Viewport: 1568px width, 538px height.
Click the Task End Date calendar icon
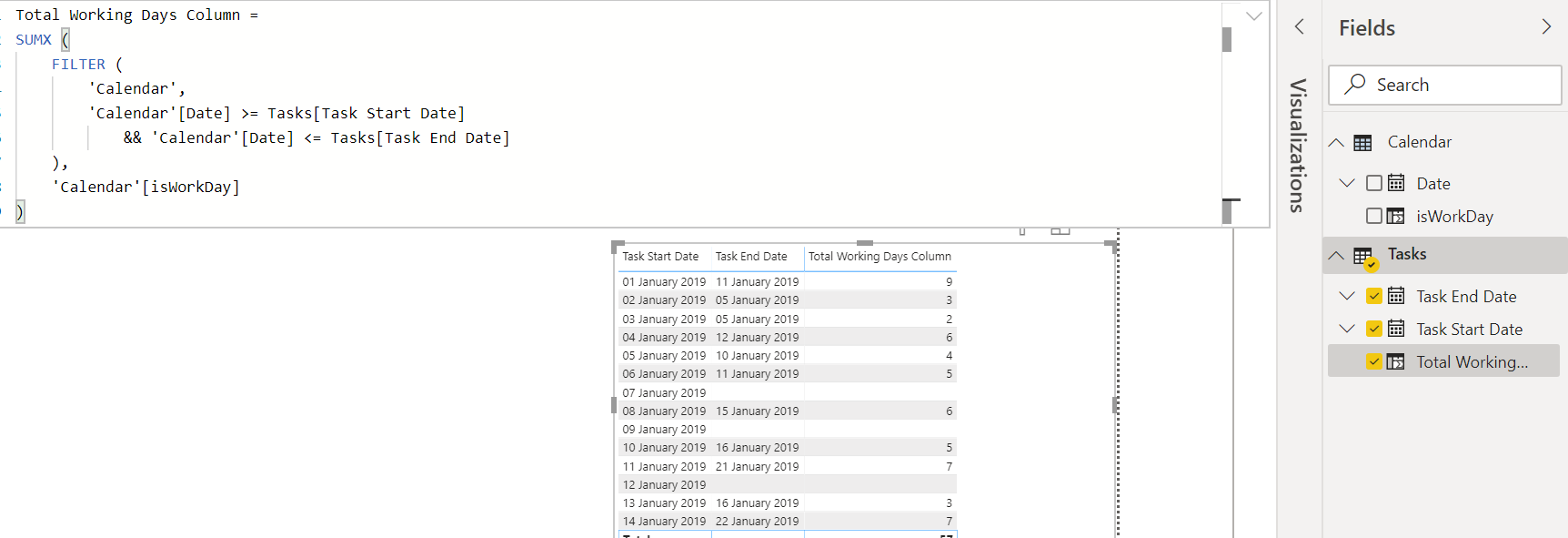(1396, 296)
